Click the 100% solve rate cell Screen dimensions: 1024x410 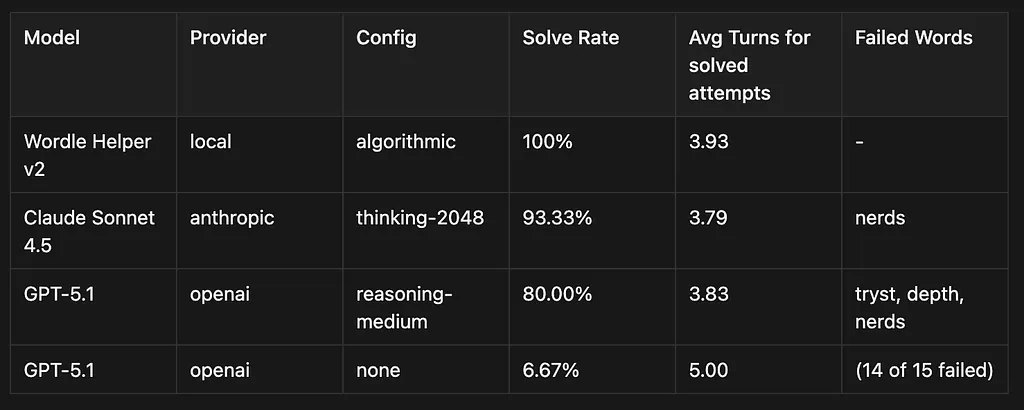[547, 141]
